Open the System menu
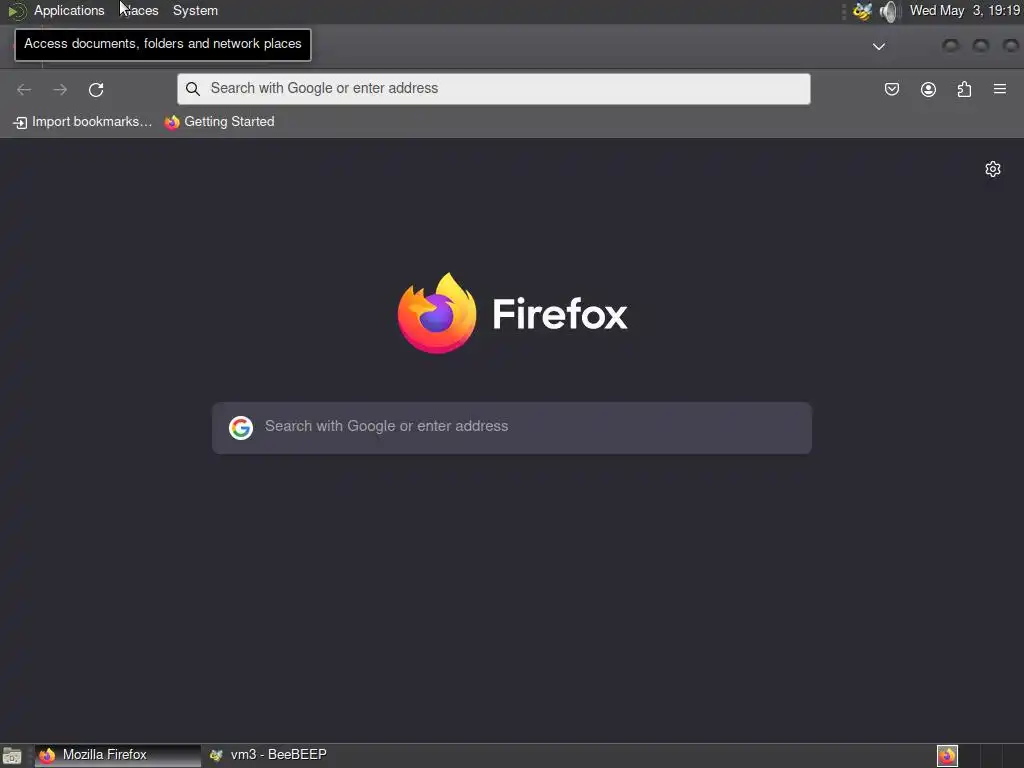Viewport: 1024px width, 768px height. [195, 10]
